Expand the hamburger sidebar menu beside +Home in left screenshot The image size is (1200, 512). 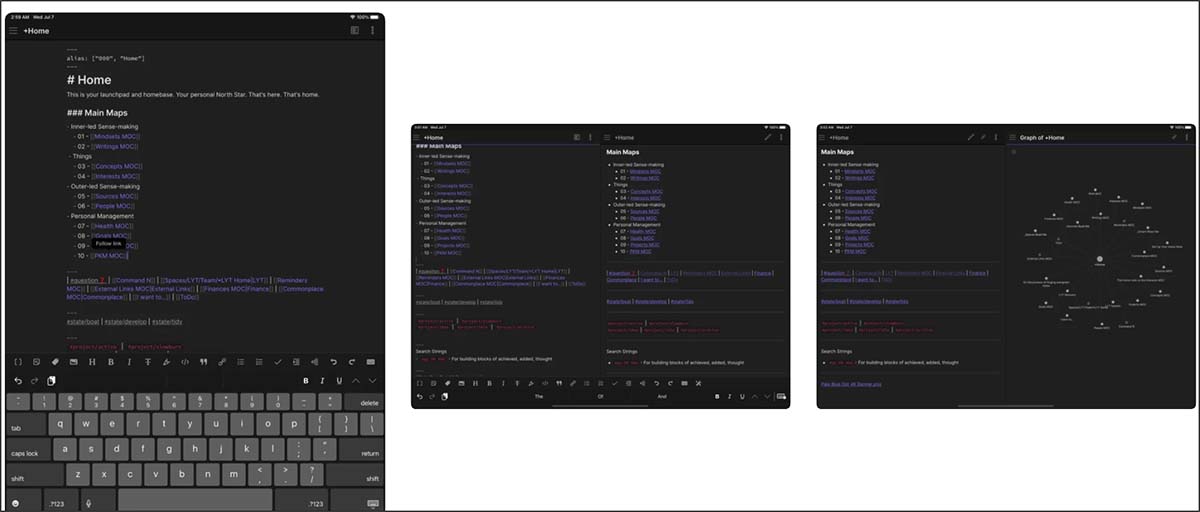tap(13, 31)
